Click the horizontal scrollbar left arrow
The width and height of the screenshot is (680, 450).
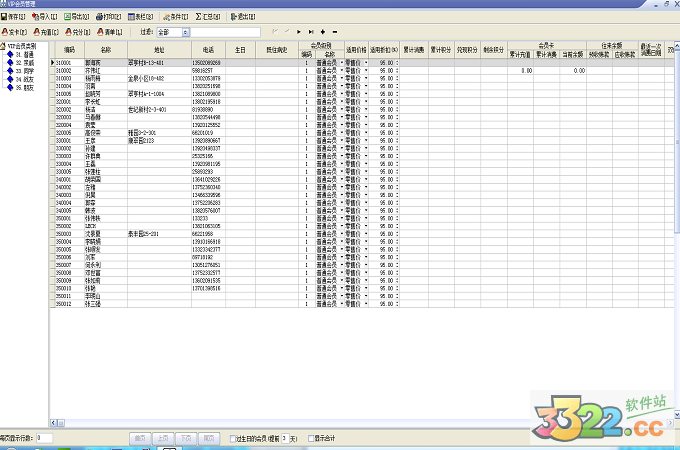click(x=53, y=423)
